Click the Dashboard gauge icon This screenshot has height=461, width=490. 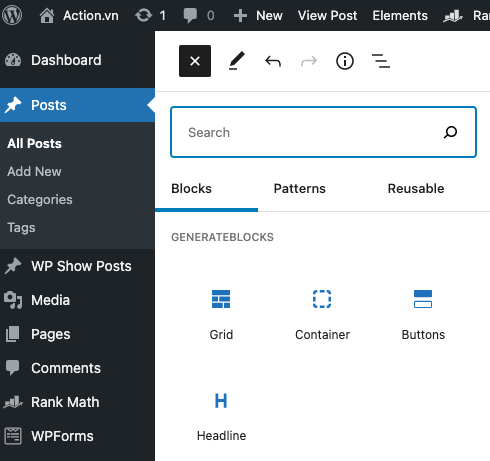13,60
